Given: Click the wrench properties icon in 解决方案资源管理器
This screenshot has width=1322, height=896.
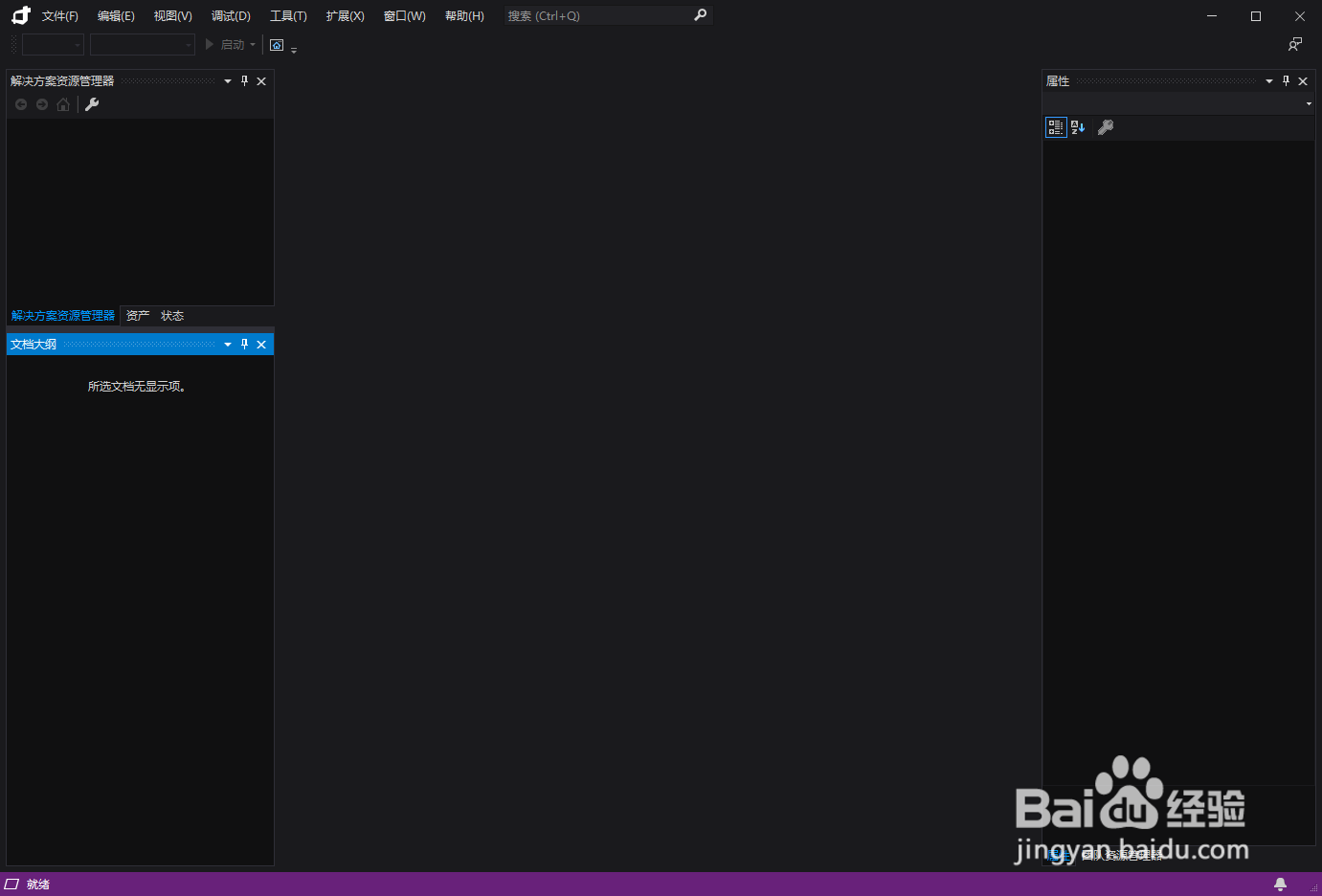Looking at the screenshot, I should (92, 104).
